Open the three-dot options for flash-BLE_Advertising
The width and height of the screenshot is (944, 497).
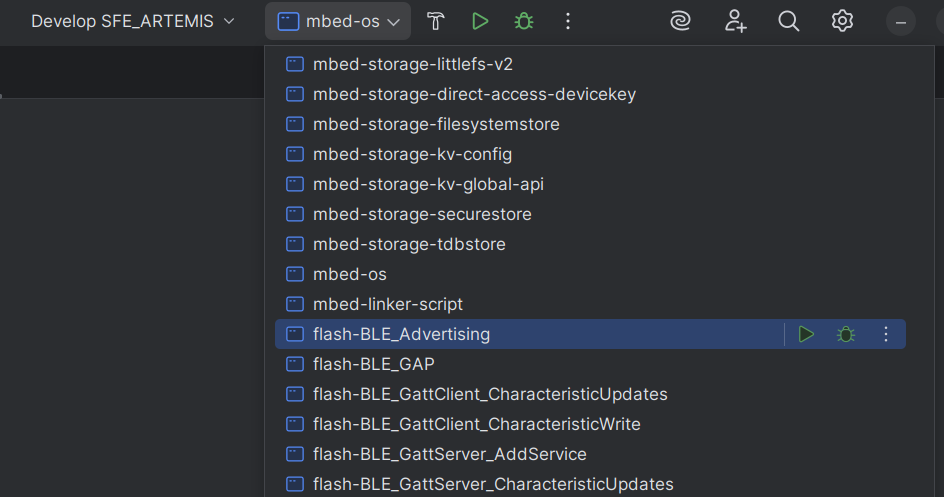point(886,335)
